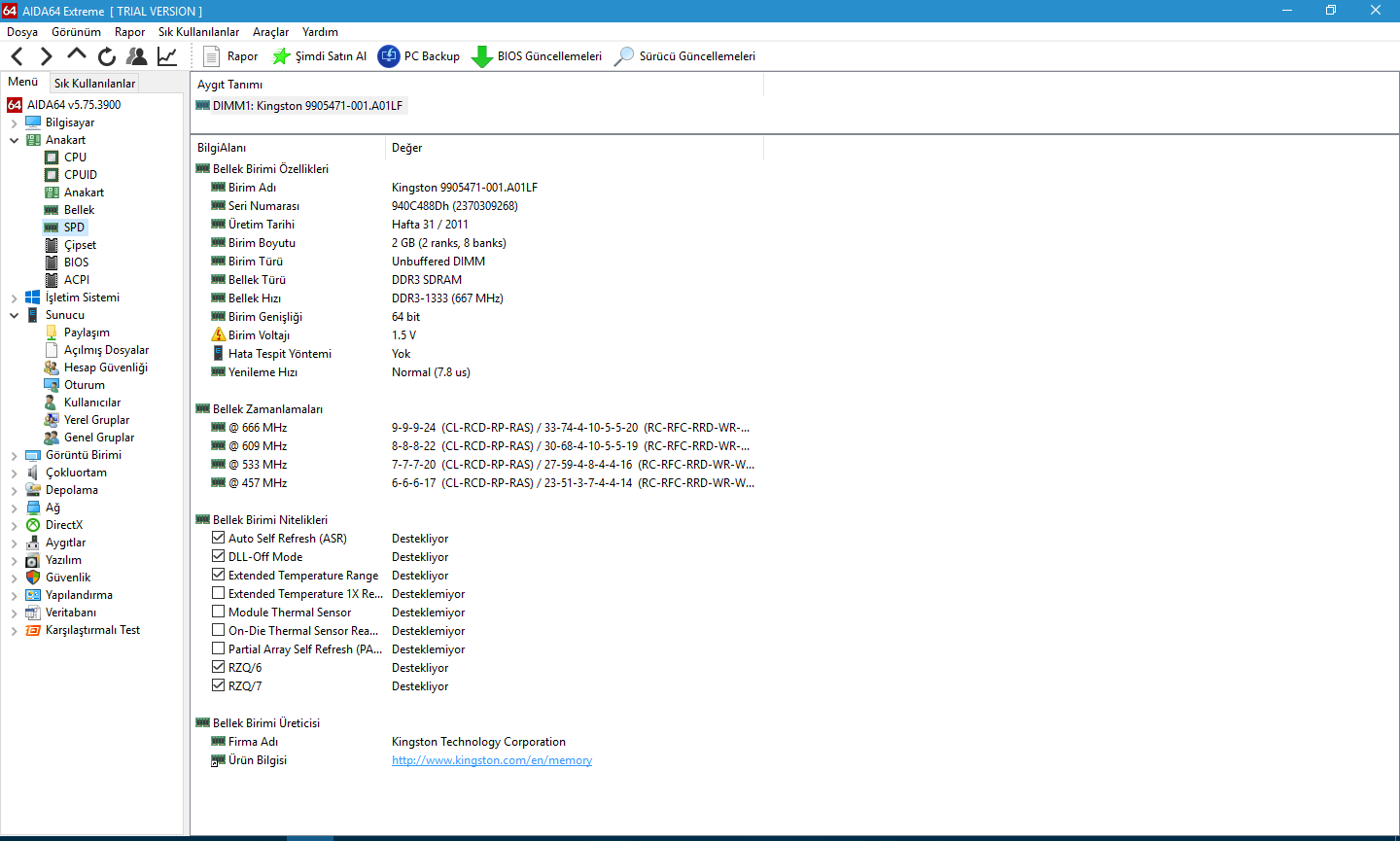1400x841 pixels.
Task: Open the kingston.com memory link
Action: coord(492,760)
